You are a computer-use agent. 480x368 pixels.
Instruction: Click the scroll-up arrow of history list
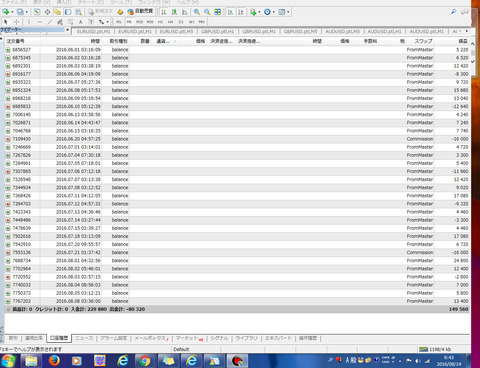tap(472, 44)
